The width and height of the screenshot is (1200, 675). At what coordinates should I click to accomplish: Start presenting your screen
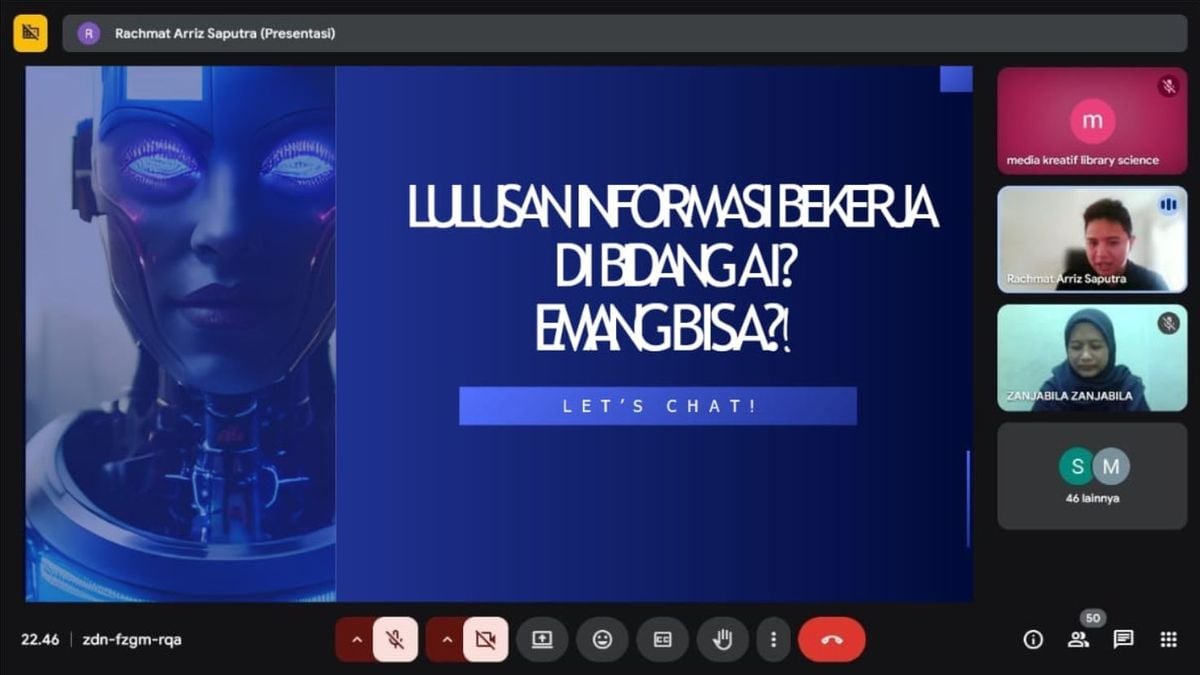click(x=542, y=640)
